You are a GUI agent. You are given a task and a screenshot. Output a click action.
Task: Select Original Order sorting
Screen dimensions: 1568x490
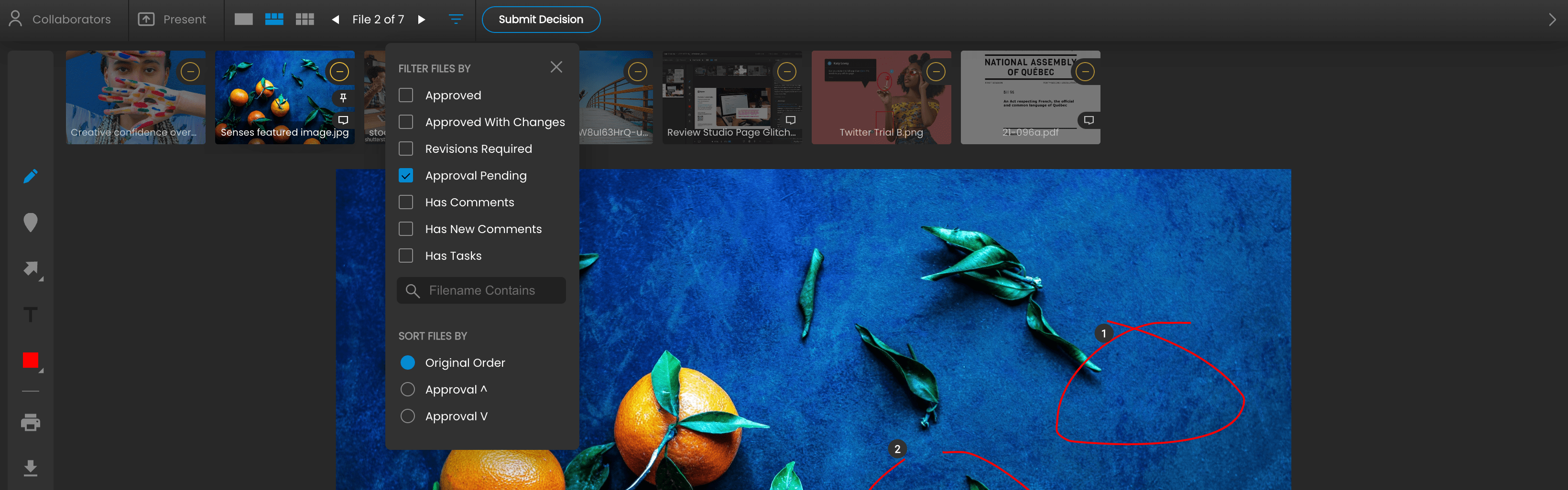pyautogui.click(x=408, y=363)
